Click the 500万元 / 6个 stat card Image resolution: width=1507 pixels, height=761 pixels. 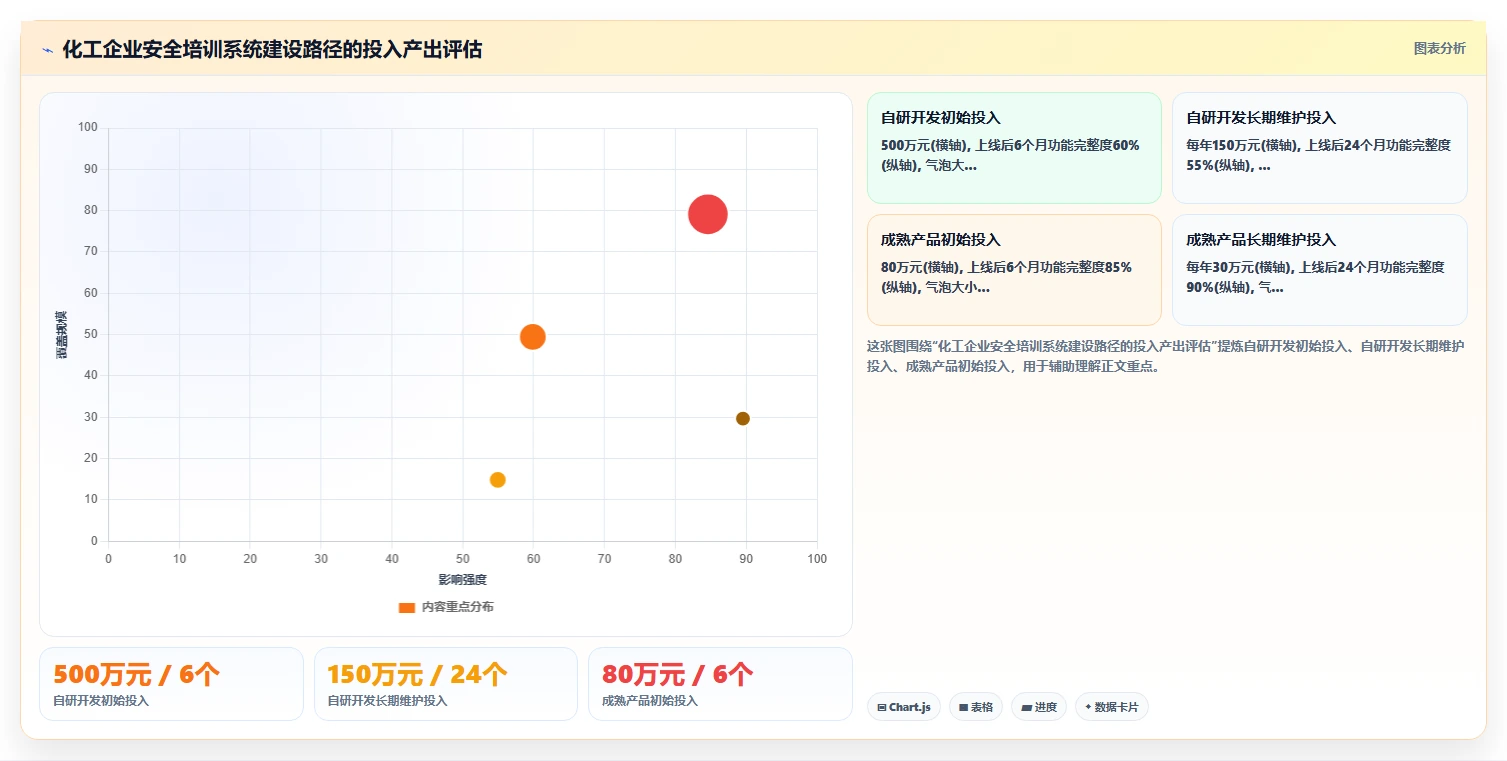tap(171, 684)
